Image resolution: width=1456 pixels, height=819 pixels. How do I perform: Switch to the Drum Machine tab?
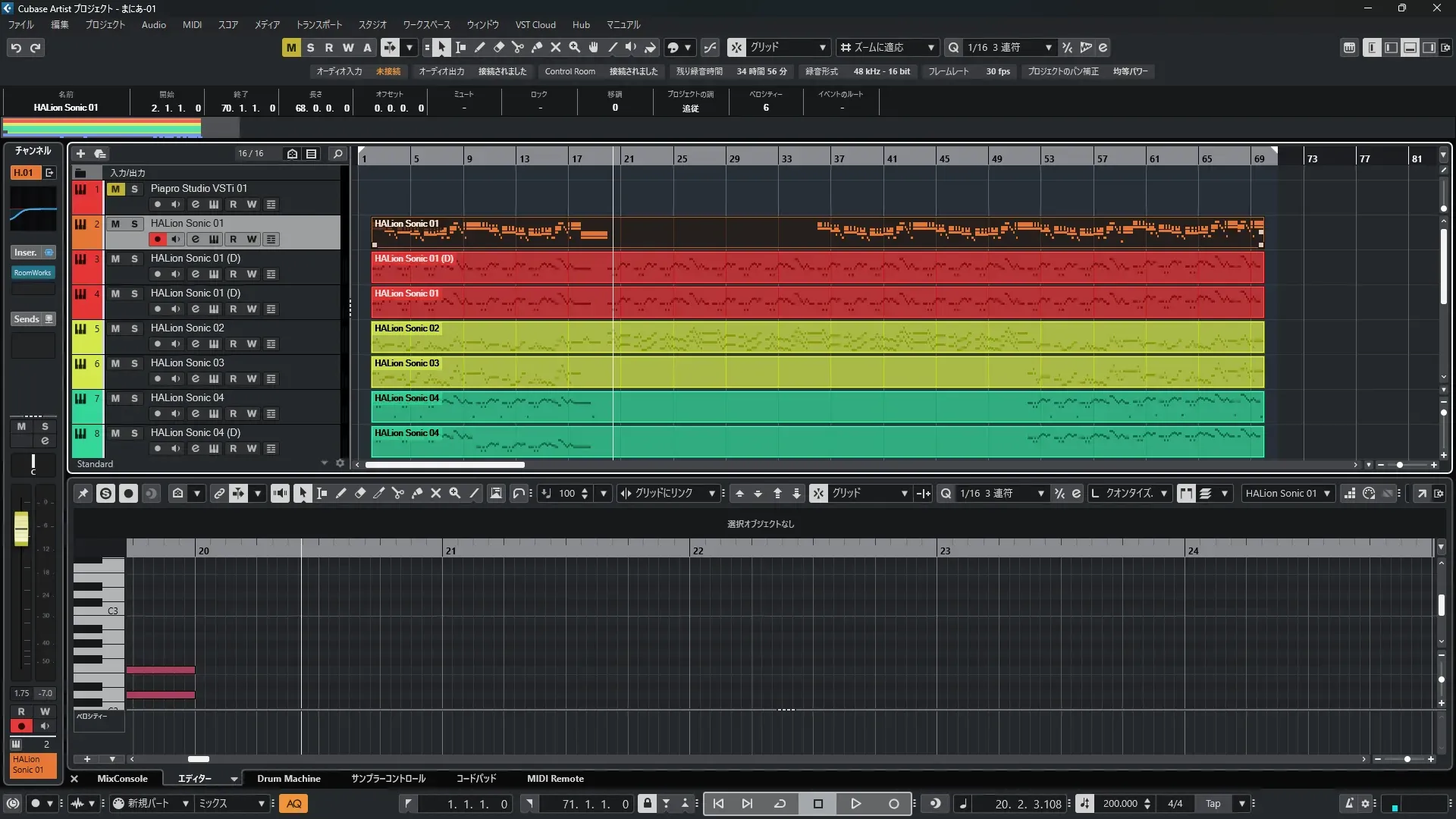pyautogui.click(x=288, y=779)
